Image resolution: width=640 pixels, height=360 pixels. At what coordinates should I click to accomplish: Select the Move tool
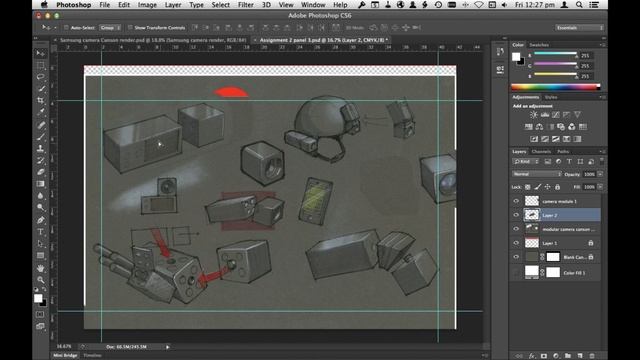click(x=40, y=53)
